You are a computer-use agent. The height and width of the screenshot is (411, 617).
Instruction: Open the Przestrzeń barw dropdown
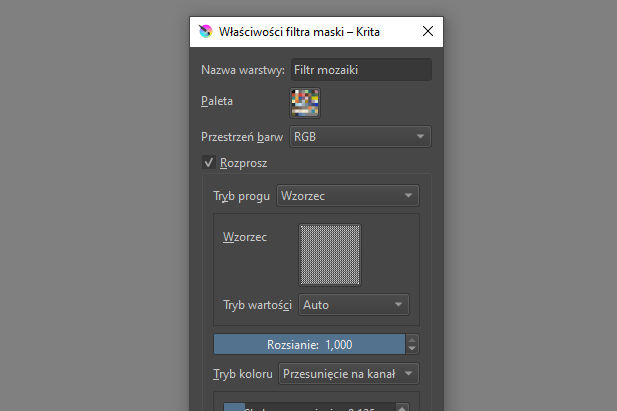coord(359,136)
